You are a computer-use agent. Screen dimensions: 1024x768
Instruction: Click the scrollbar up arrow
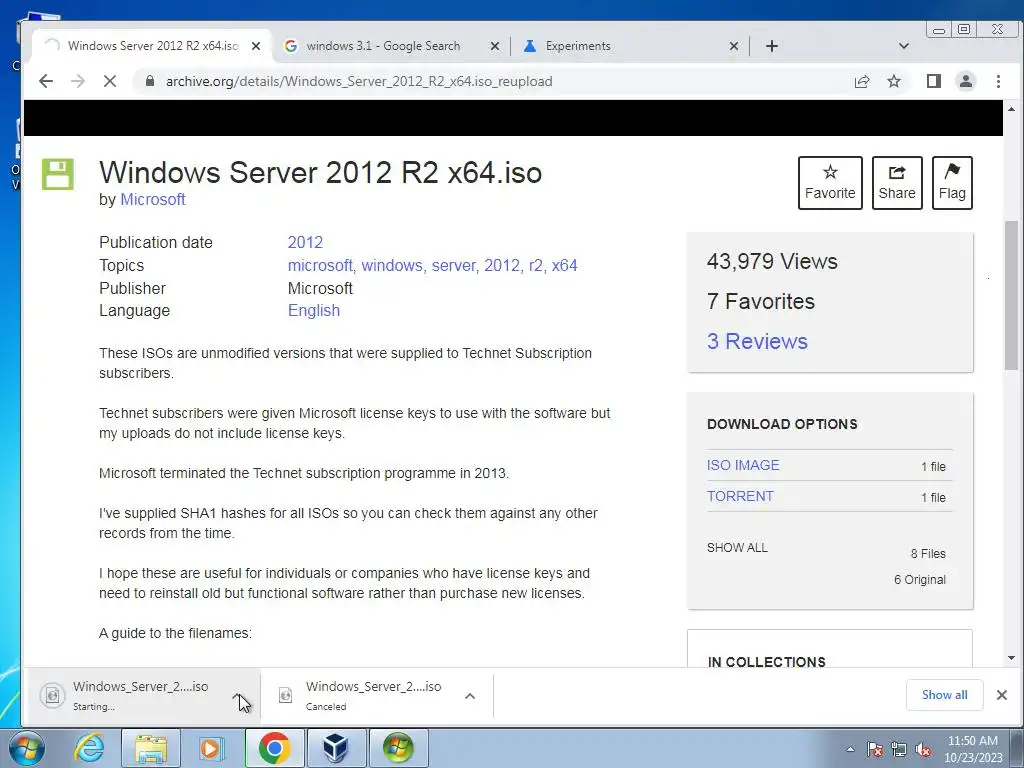tap(1011, 109)
